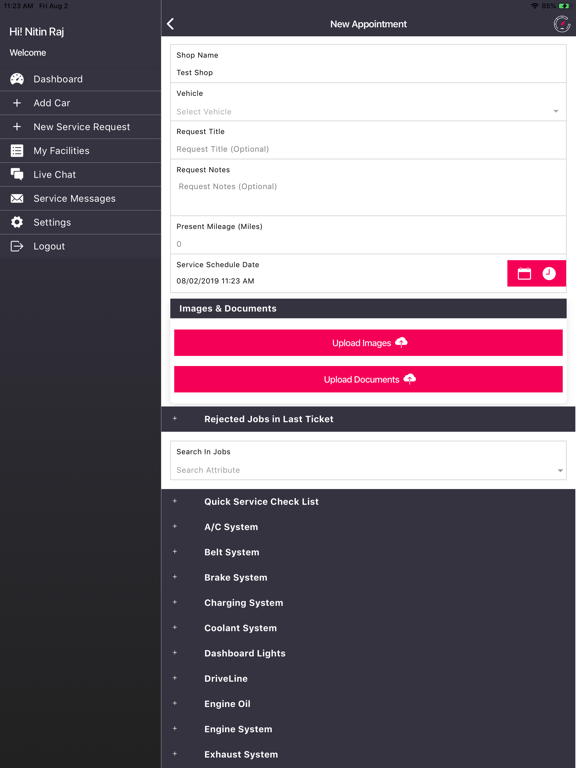Click the plus icon beside Add Car
576x768 pixels.
point(17,103)
